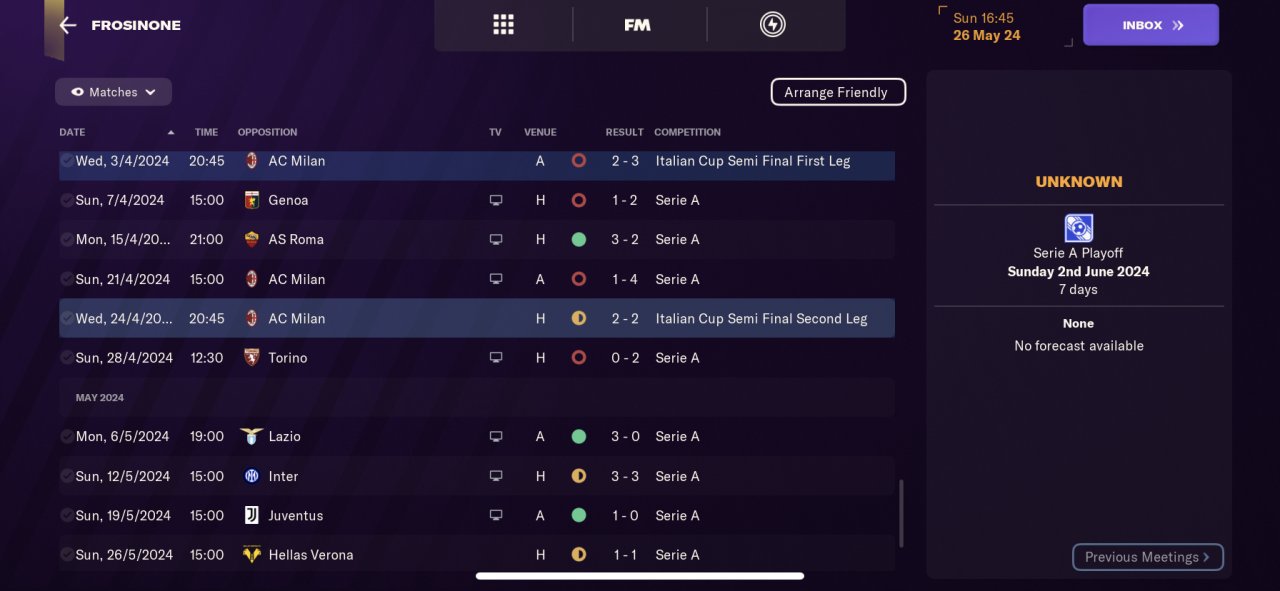Click the Genoa club badge
1280x591 pixels.
pyautogui.click(x=252, y=200)
